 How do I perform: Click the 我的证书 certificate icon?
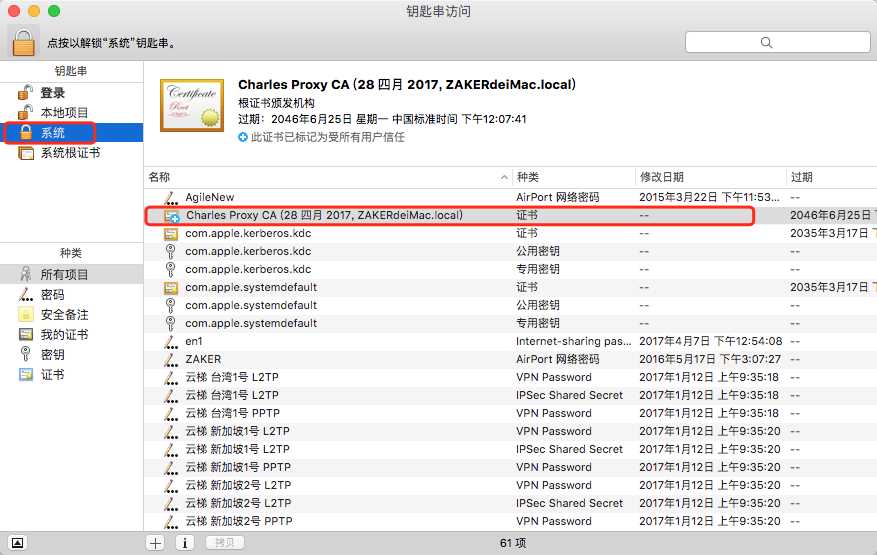pyautogui.click(x=26, y=335)
